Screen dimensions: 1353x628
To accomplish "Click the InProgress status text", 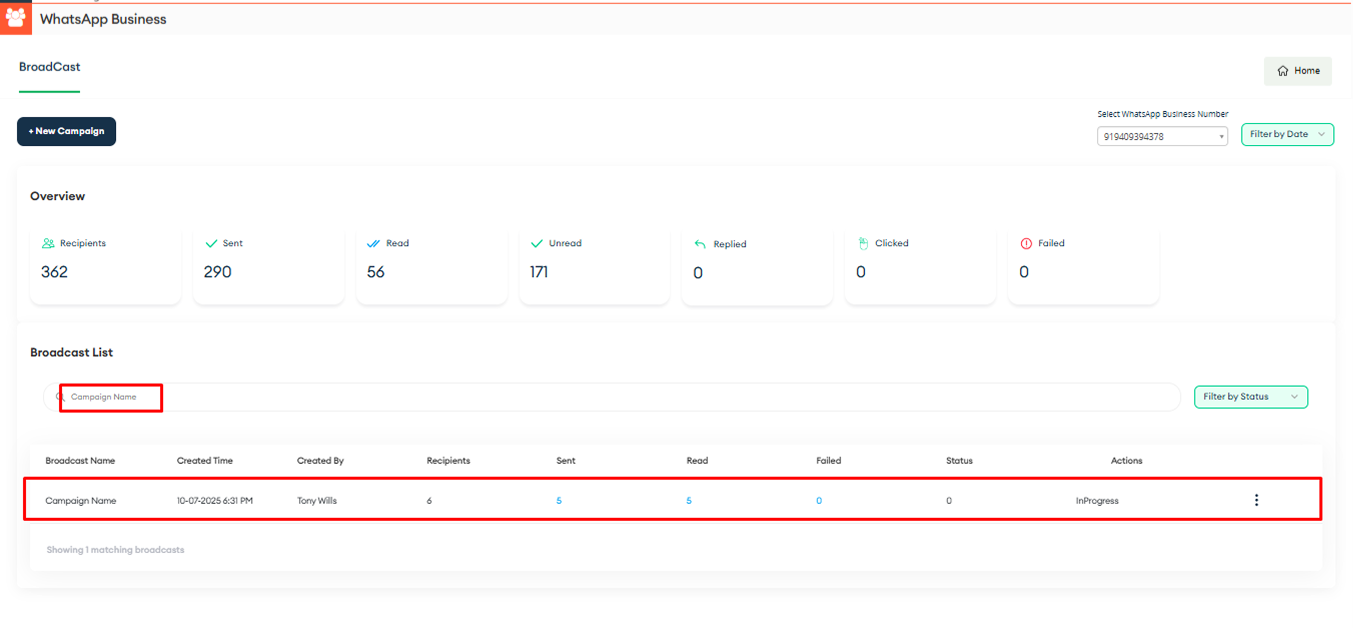I will click(1097, 501).
